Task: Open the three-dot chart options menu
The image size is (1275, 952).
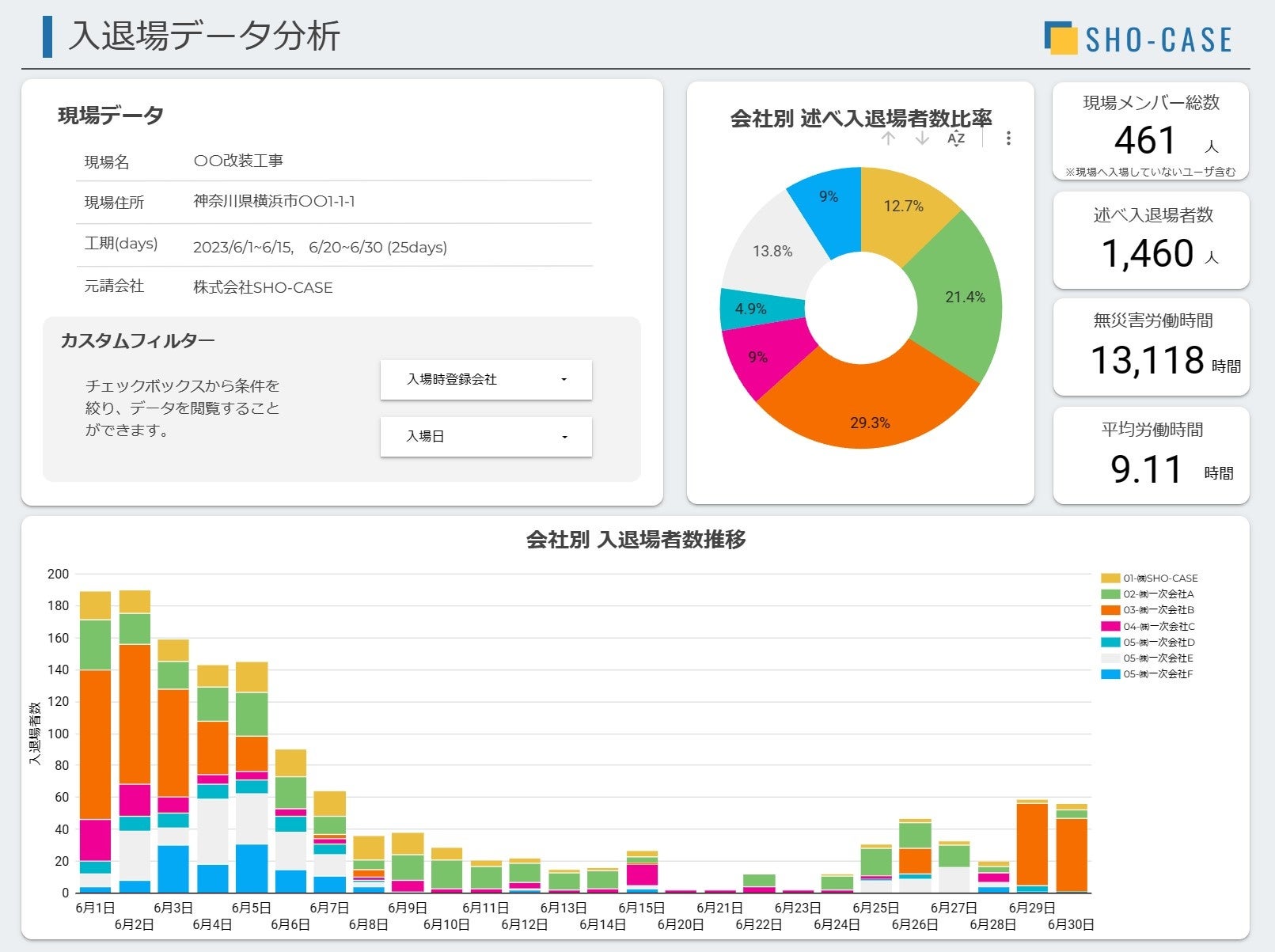Action: [1008, 138]
